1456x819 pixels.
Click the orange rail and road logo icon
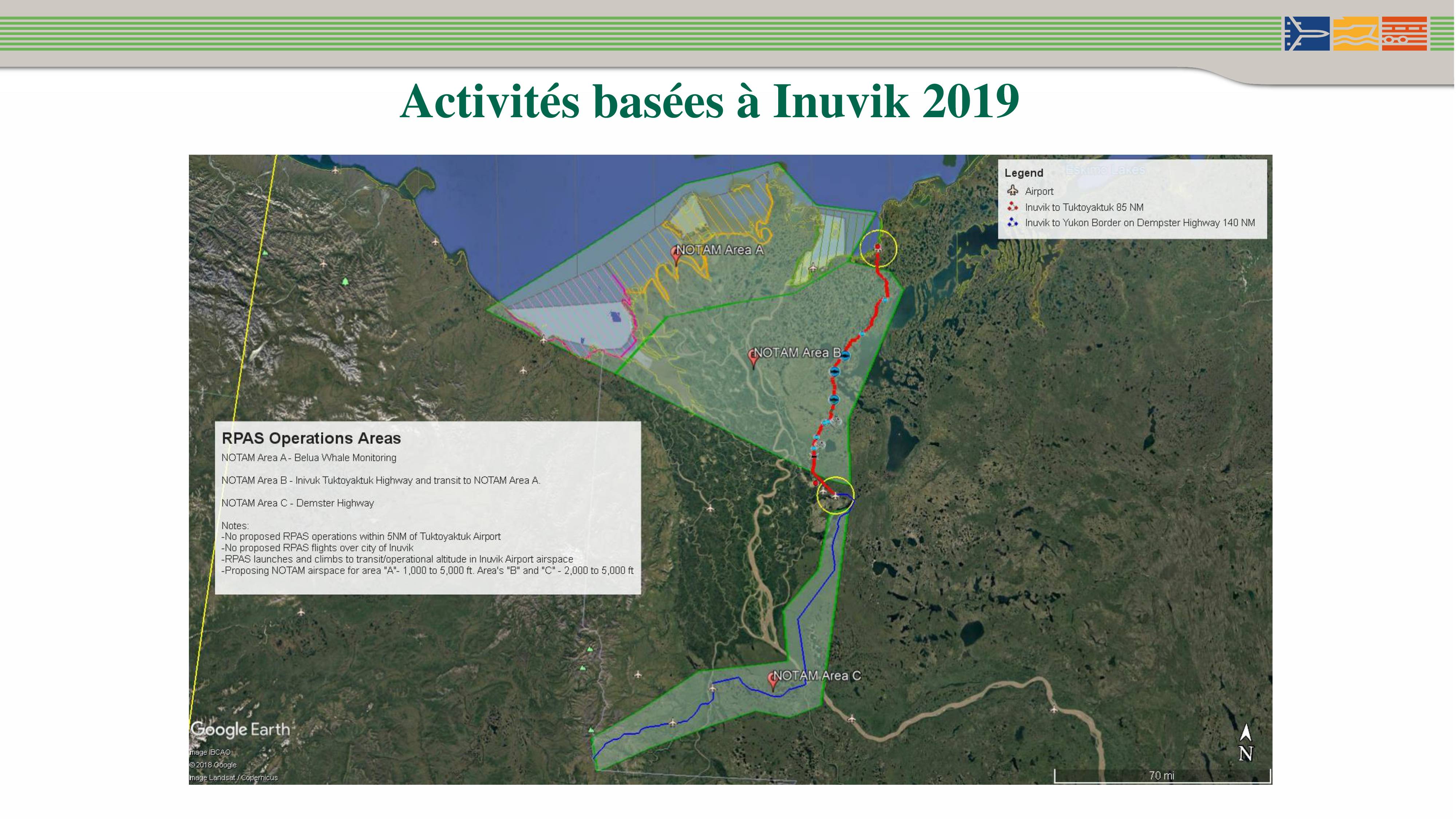[x=1404, y=33]
